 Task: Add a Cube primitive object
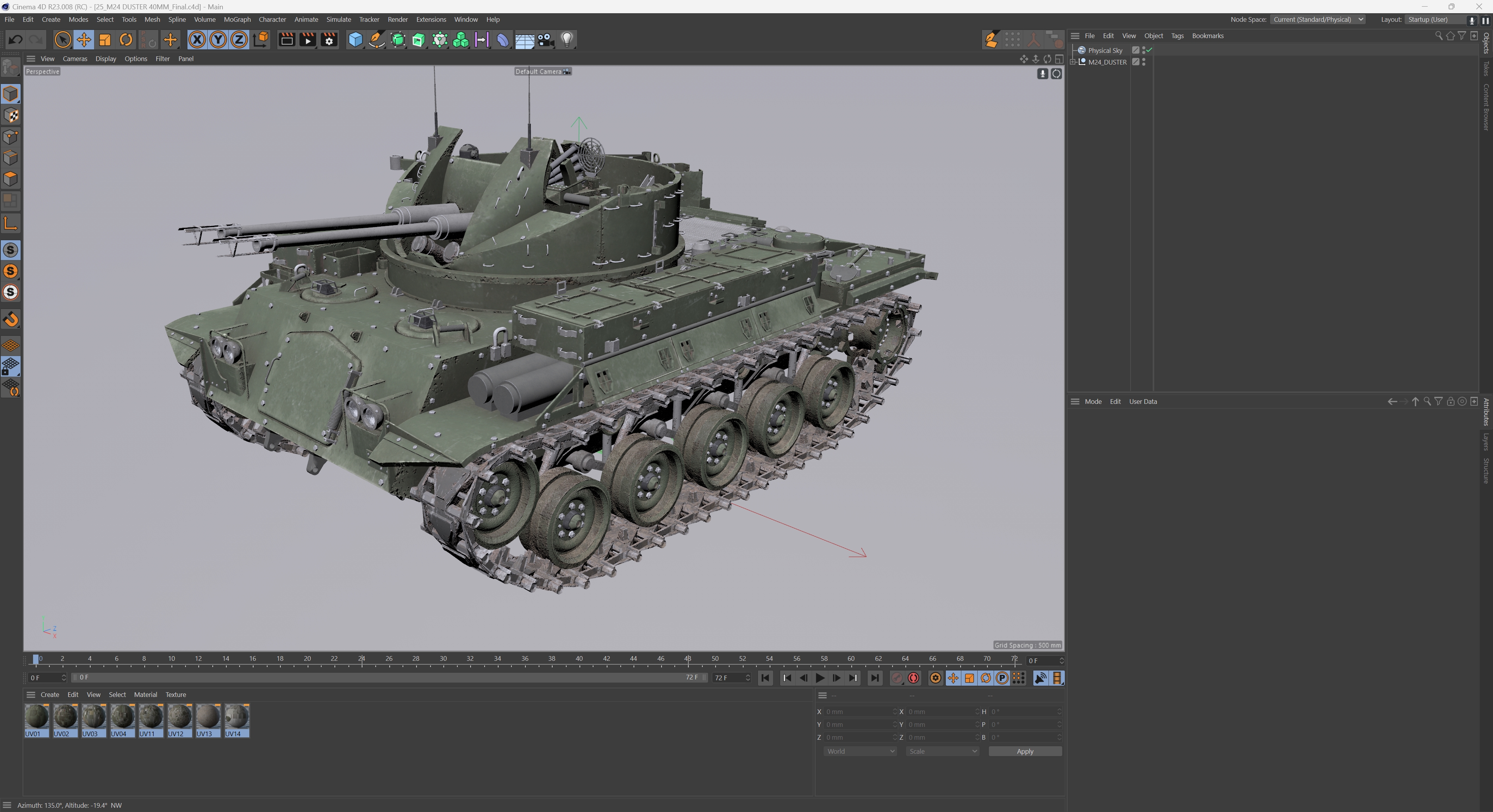click(x=355, y=39)
